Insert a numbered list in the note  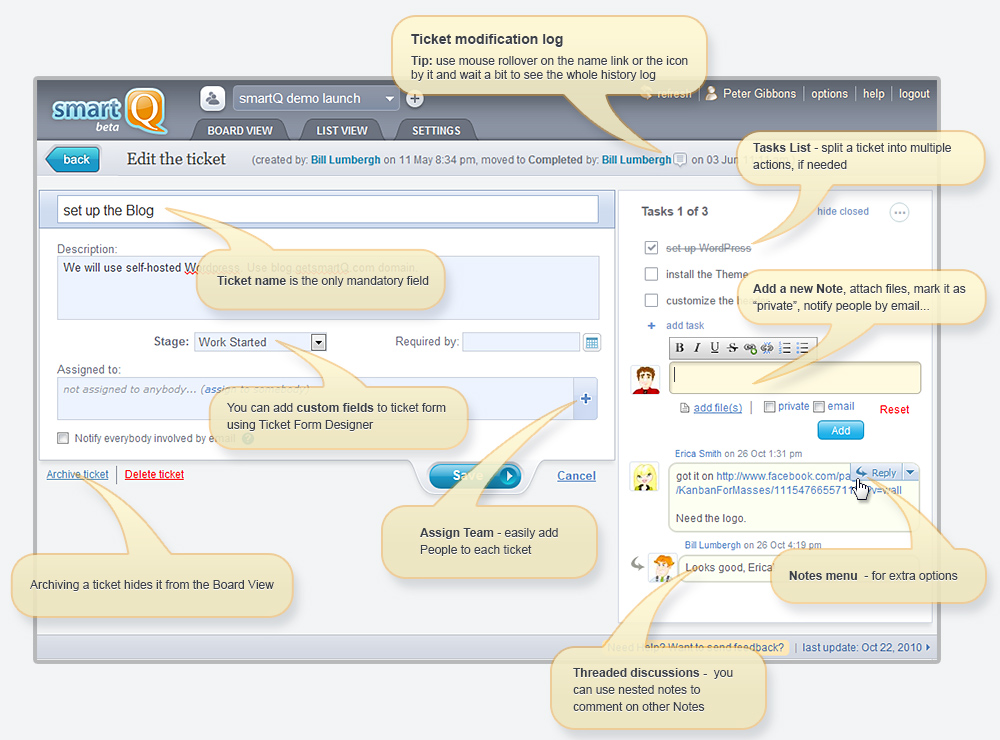tap(785, 348)
